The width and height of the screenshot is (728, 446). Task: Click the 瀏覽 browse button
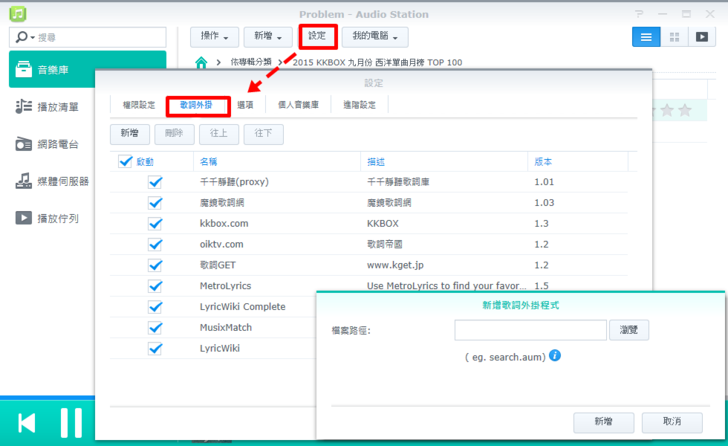point(635,330)
